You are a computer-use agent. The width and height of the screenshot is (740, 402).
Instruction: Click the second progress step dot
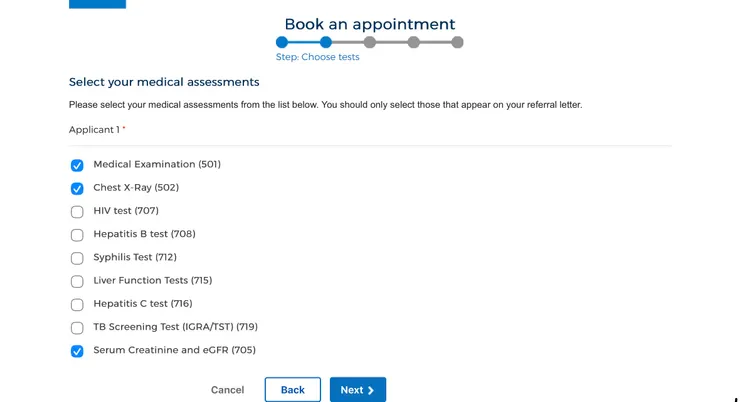coord(326,42)
